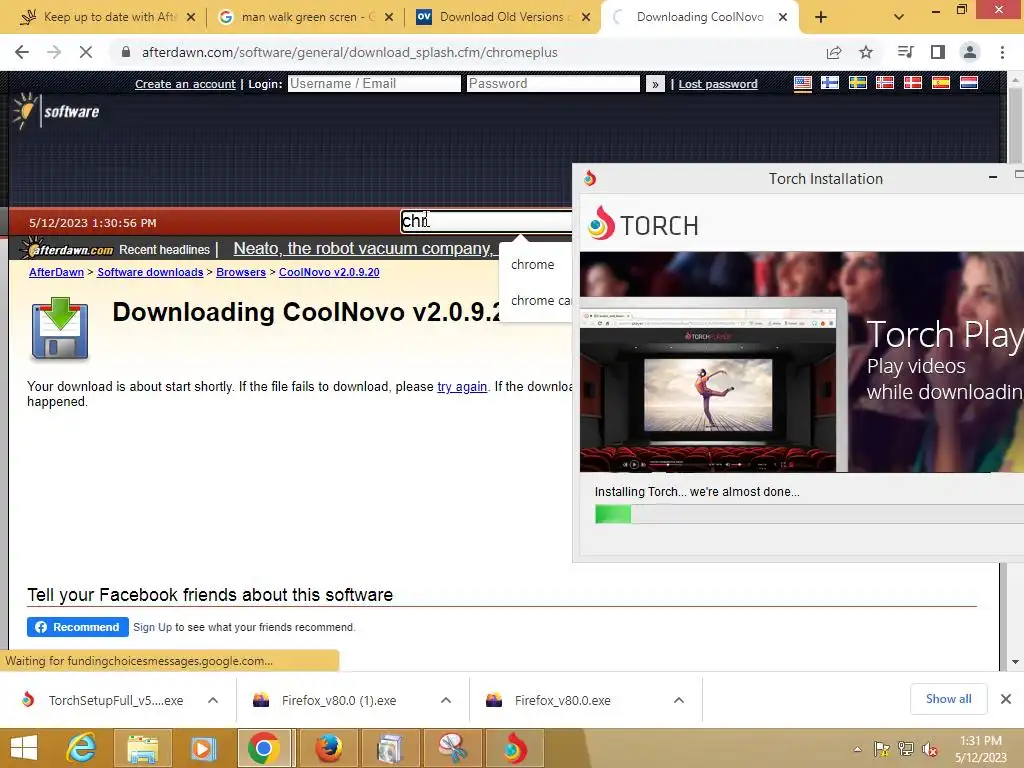1024x768 pixels.
Task: Click the 'Create an account' link
Action: 185,84
